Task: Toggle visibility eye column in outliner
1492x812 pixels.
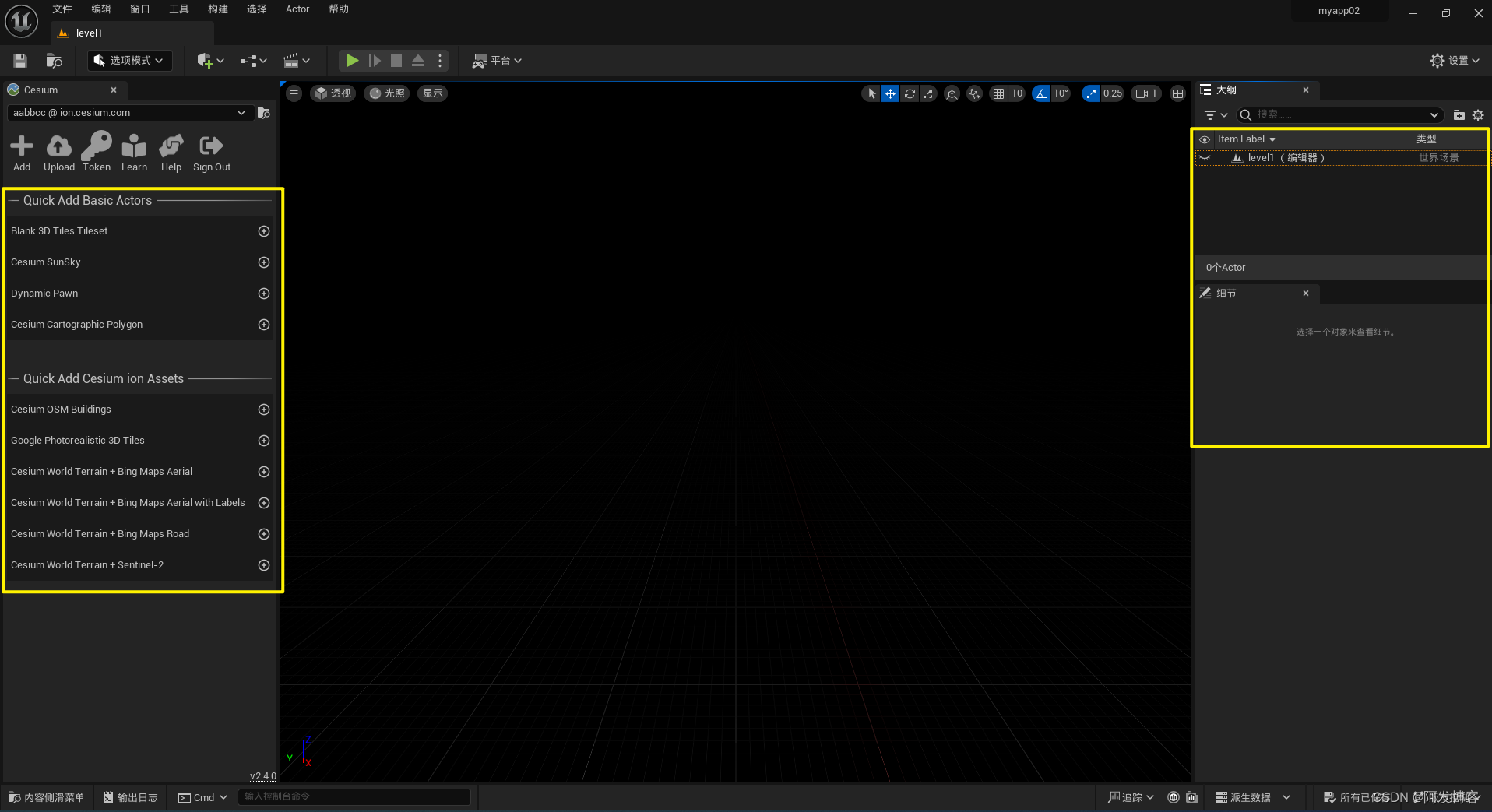Action: [x=1205, y=139]
